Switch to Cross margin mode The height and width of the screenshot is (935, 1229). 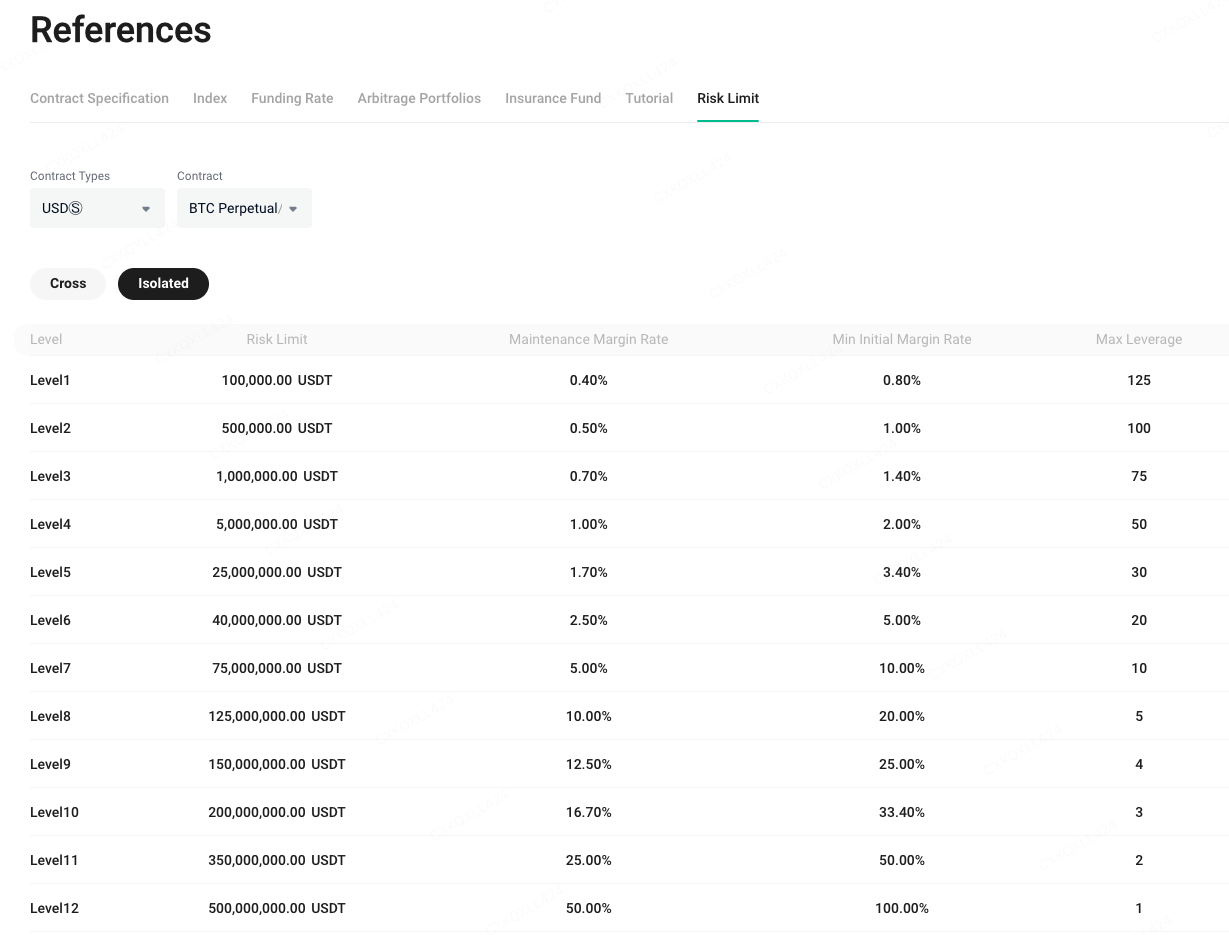click(68, 283)
